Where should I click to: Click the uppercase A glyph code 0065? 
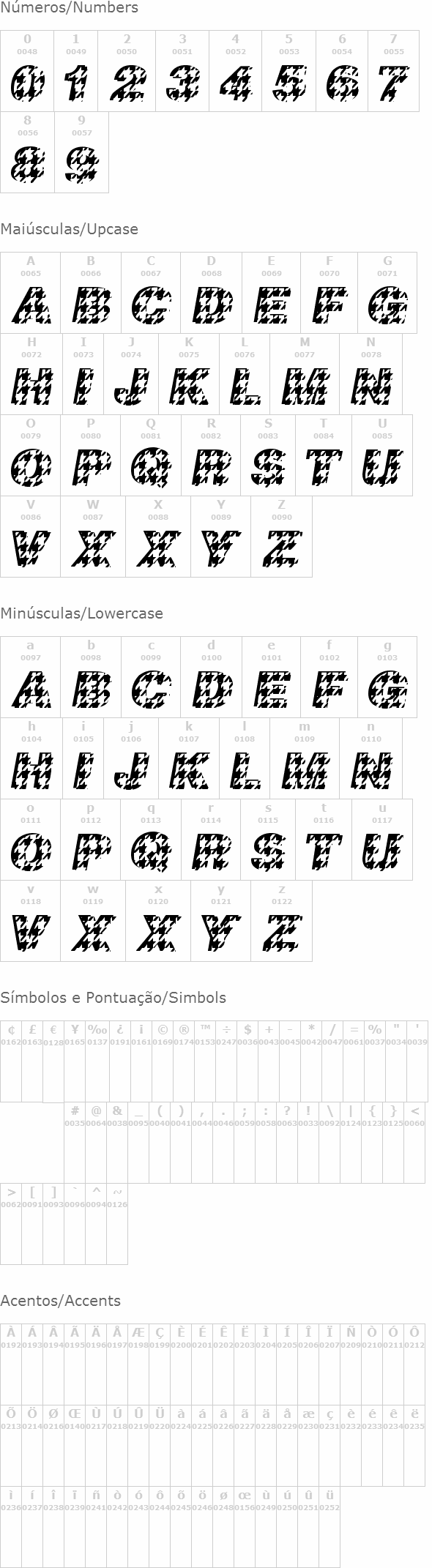(x=30, y=294)
